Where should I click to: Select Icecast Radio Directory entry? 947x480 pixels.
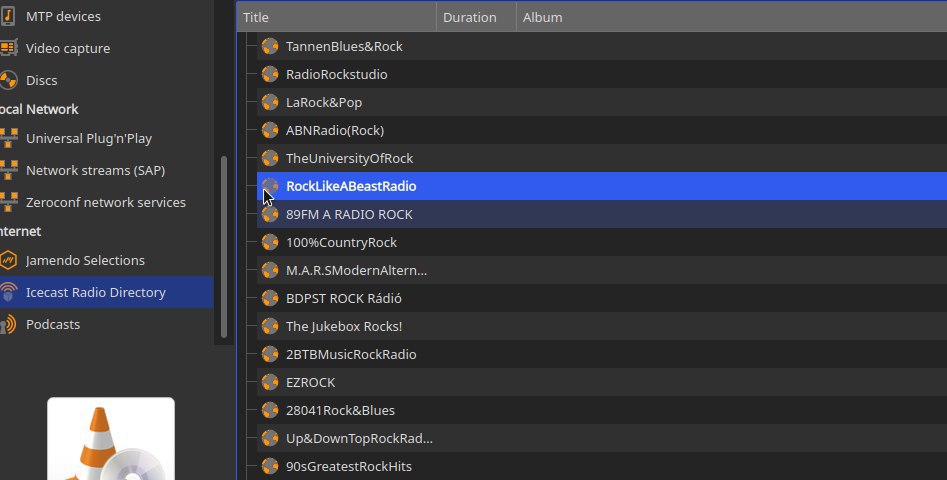[x=106, y=292]
